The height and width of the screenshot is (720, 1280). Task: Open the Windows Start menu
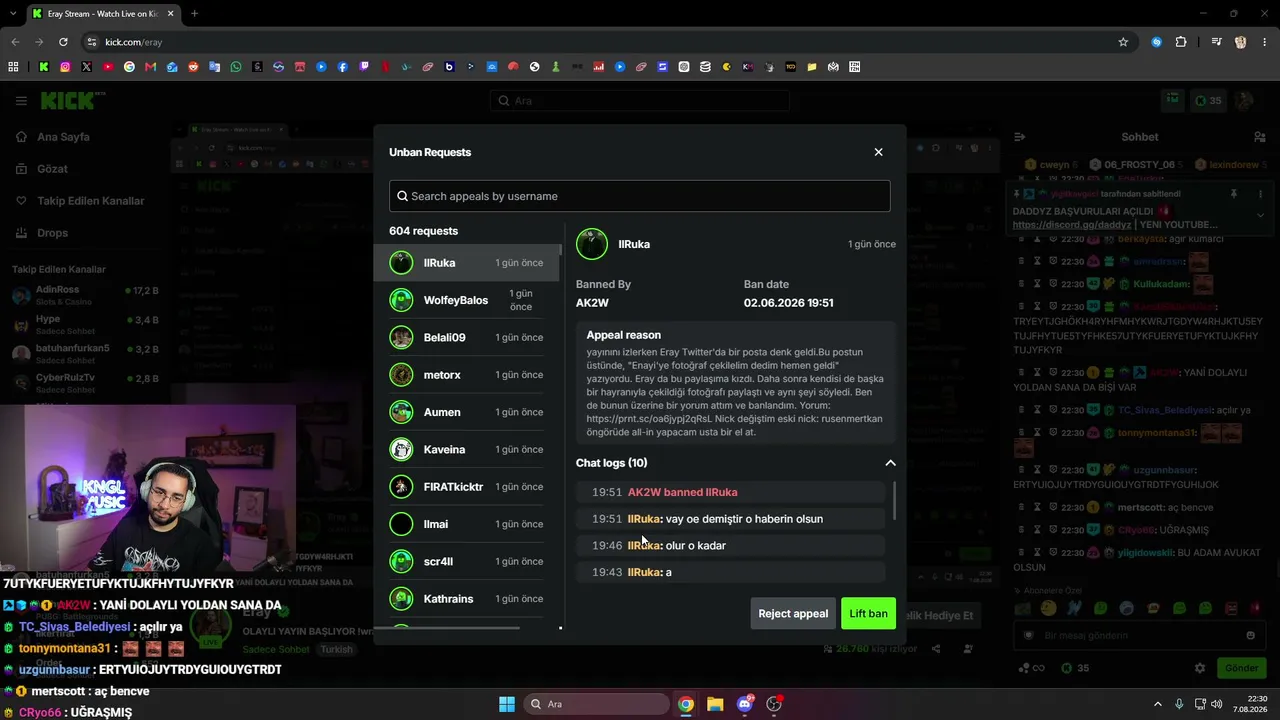pyautogui.click(x=507, y=704)
